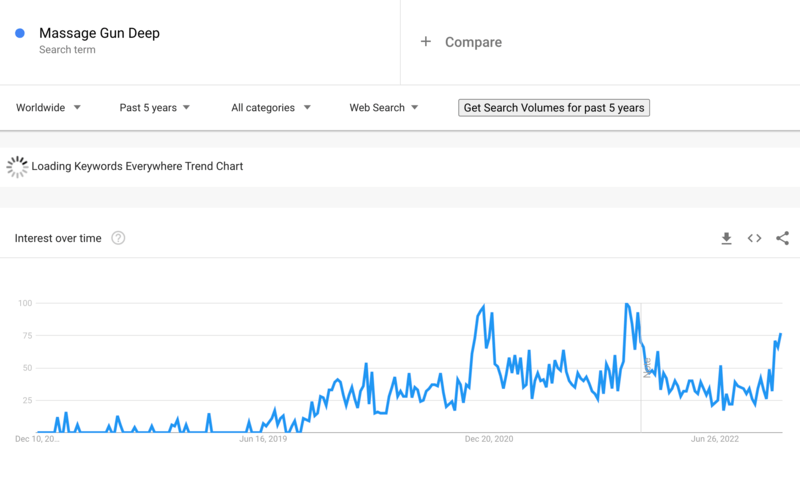Click the plus icon next to Compare
800x484 pixels.
(426, 42)
